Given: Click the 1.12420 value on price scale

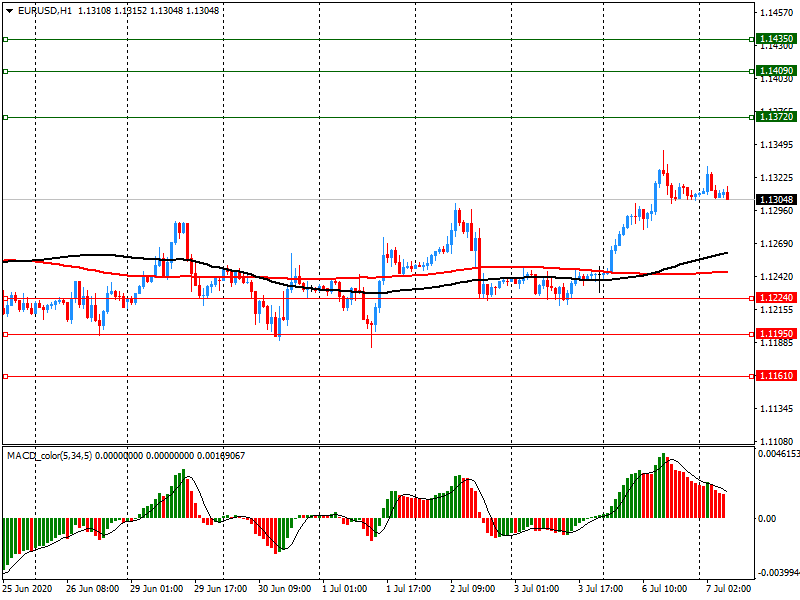Looking at the screenshot, I should [x=776, y=277].
